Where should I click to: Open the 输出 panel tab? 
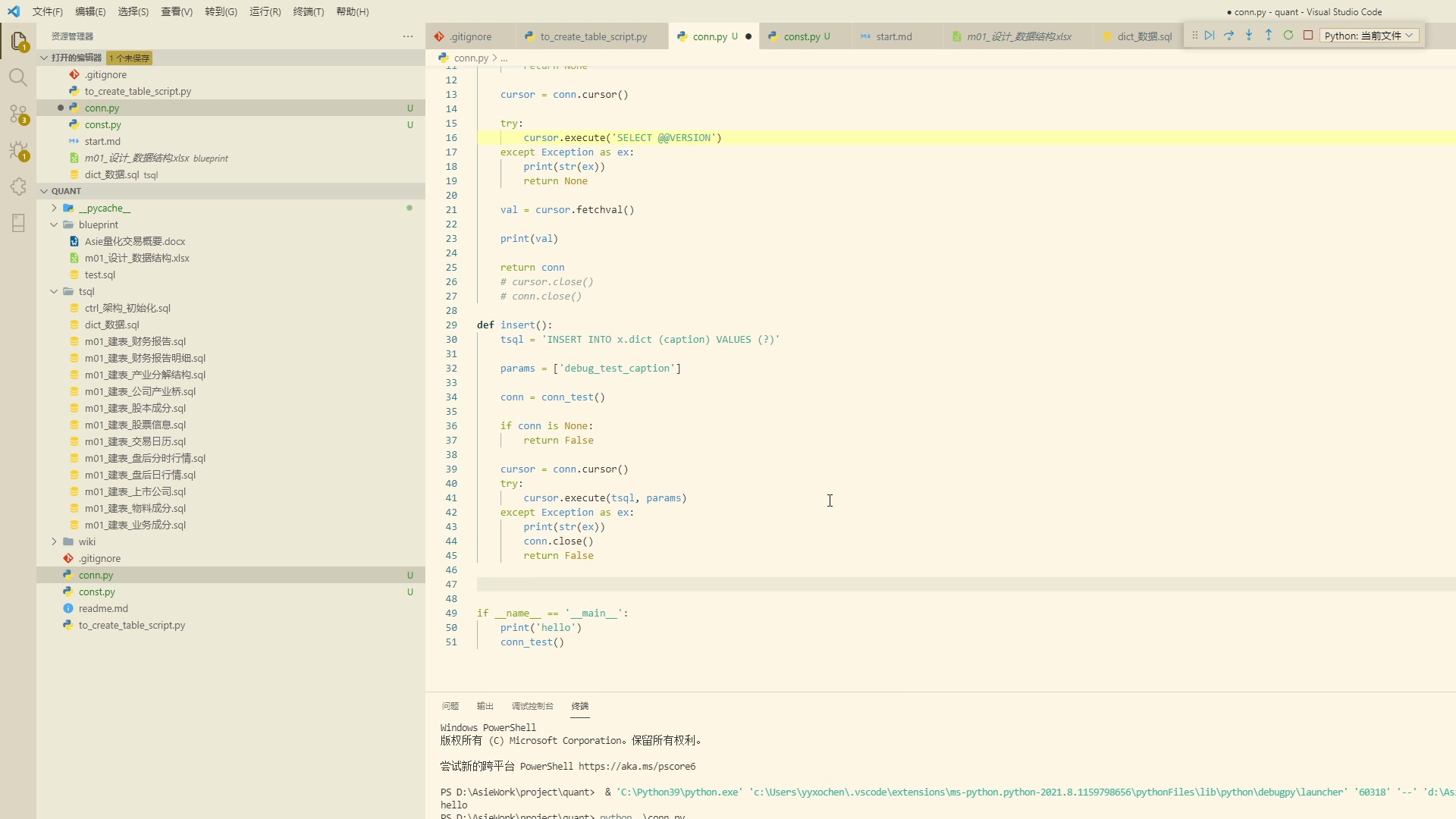point(485,706)
